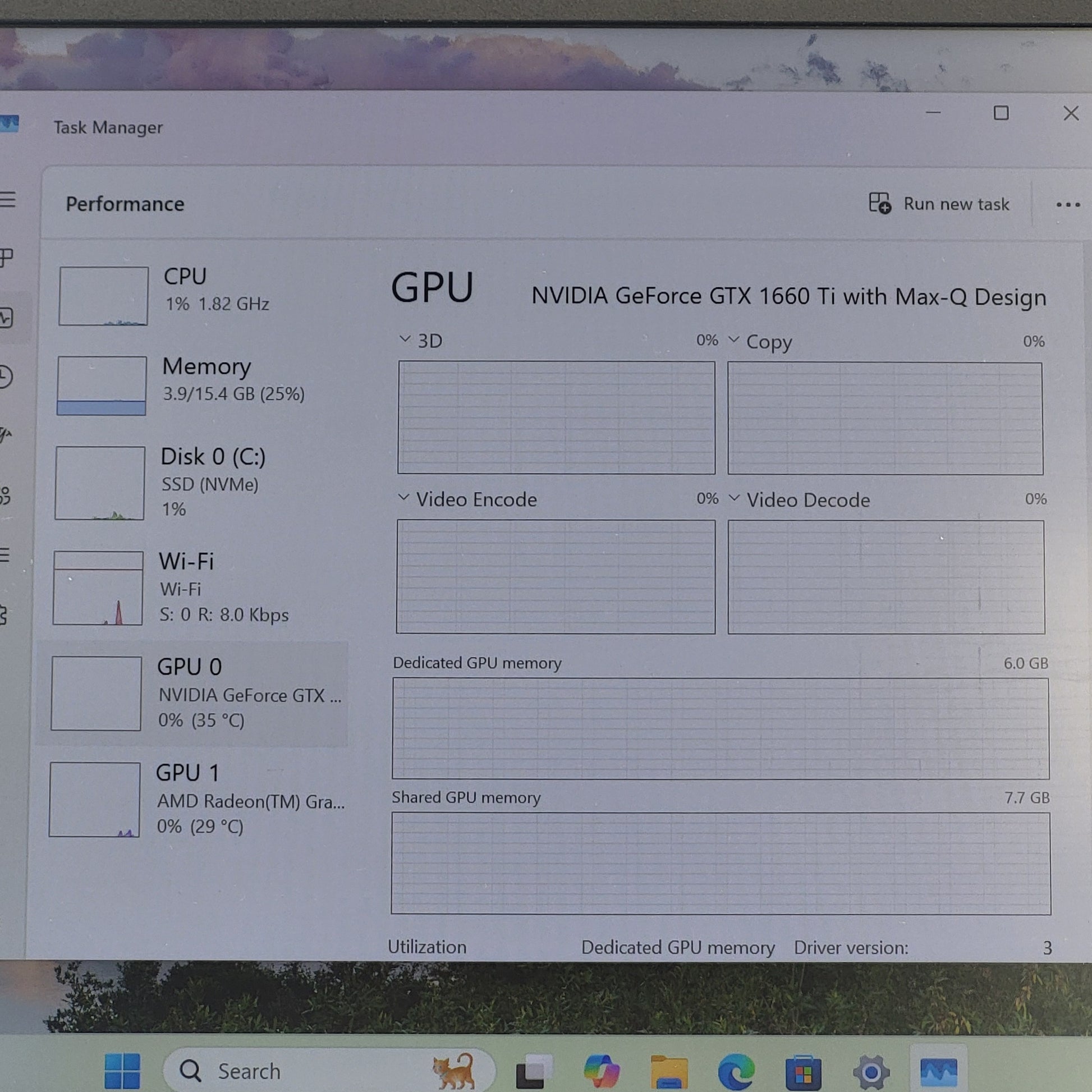1092x1092 pixels.
Task: Launch Copilot from the taskbar
Action: pos(602,1071)
